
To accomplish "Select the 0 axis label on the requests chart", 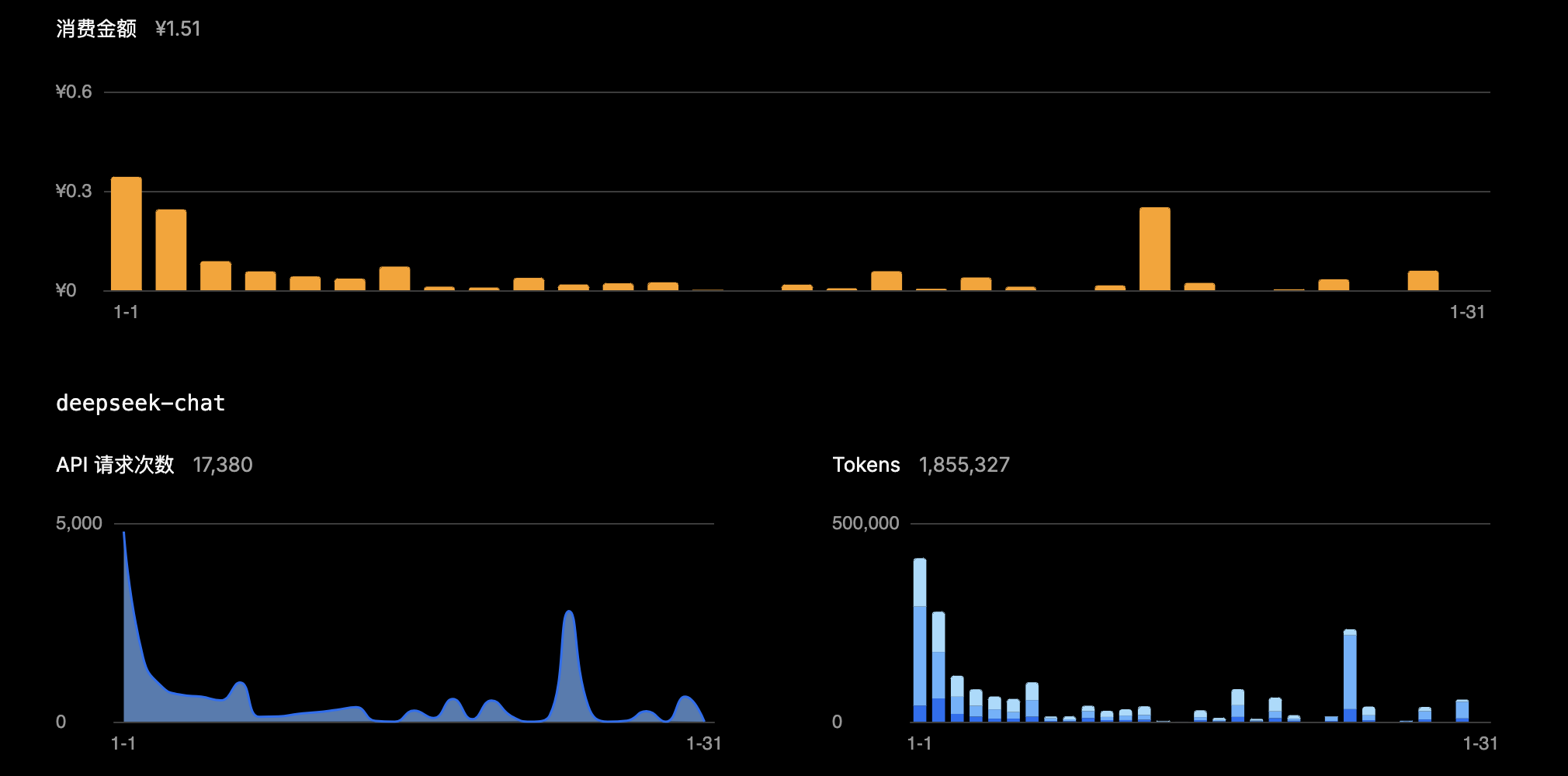I will [x=61, y=722].
